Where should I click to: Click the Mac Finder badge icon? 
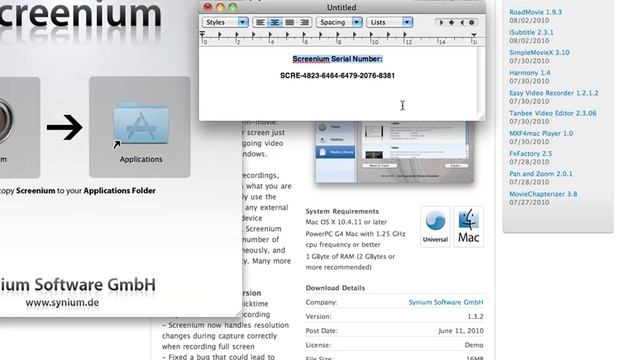(469, 227)
